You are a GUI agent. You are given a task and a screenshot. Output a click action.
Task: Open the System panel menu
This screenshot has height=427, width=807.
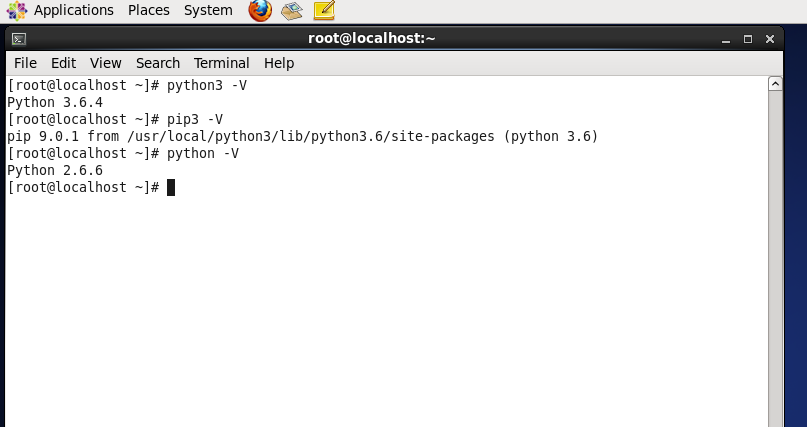click(208, 10)
